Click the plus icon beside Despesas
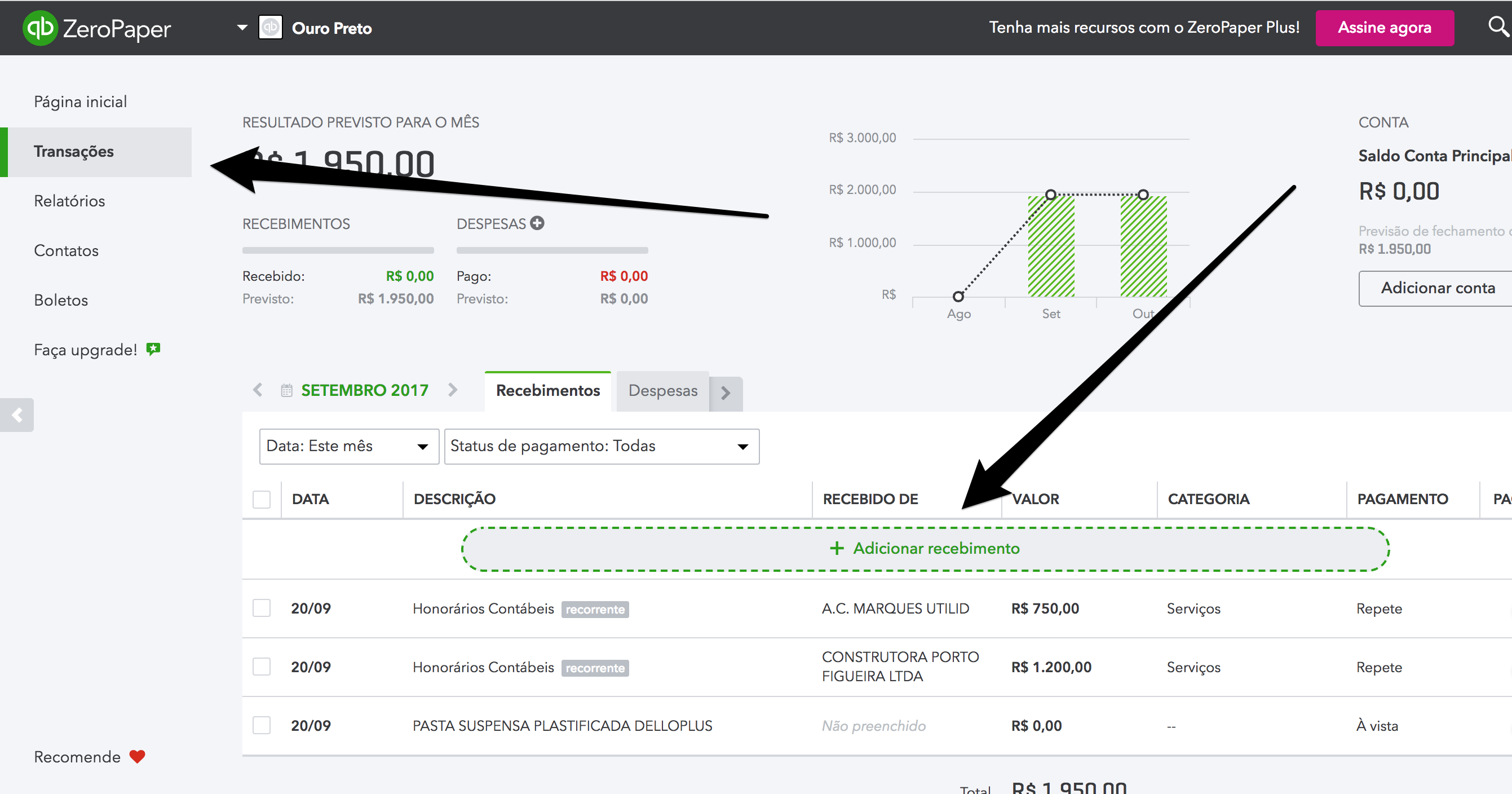1512x794 pixels. pos(537,223)
